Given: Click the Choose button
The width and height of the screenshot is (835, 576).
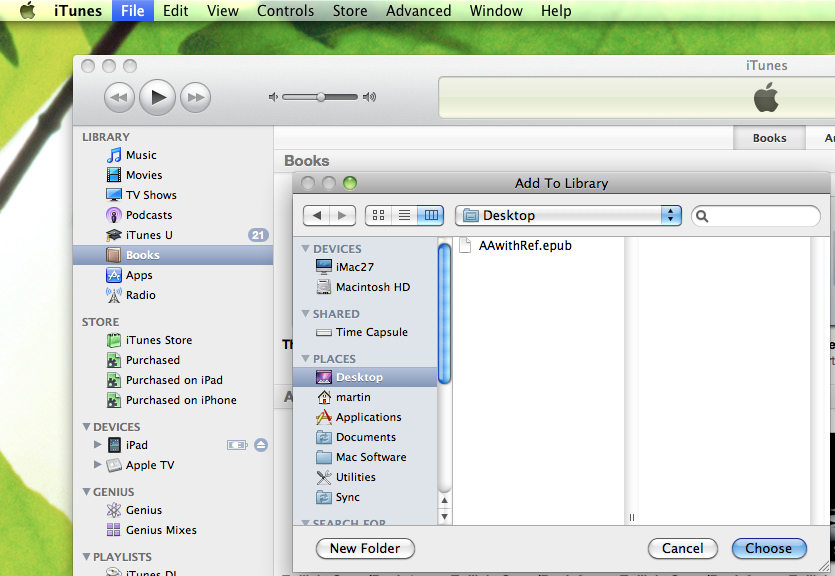Looking at the screenshot, I should pos(769,548).
